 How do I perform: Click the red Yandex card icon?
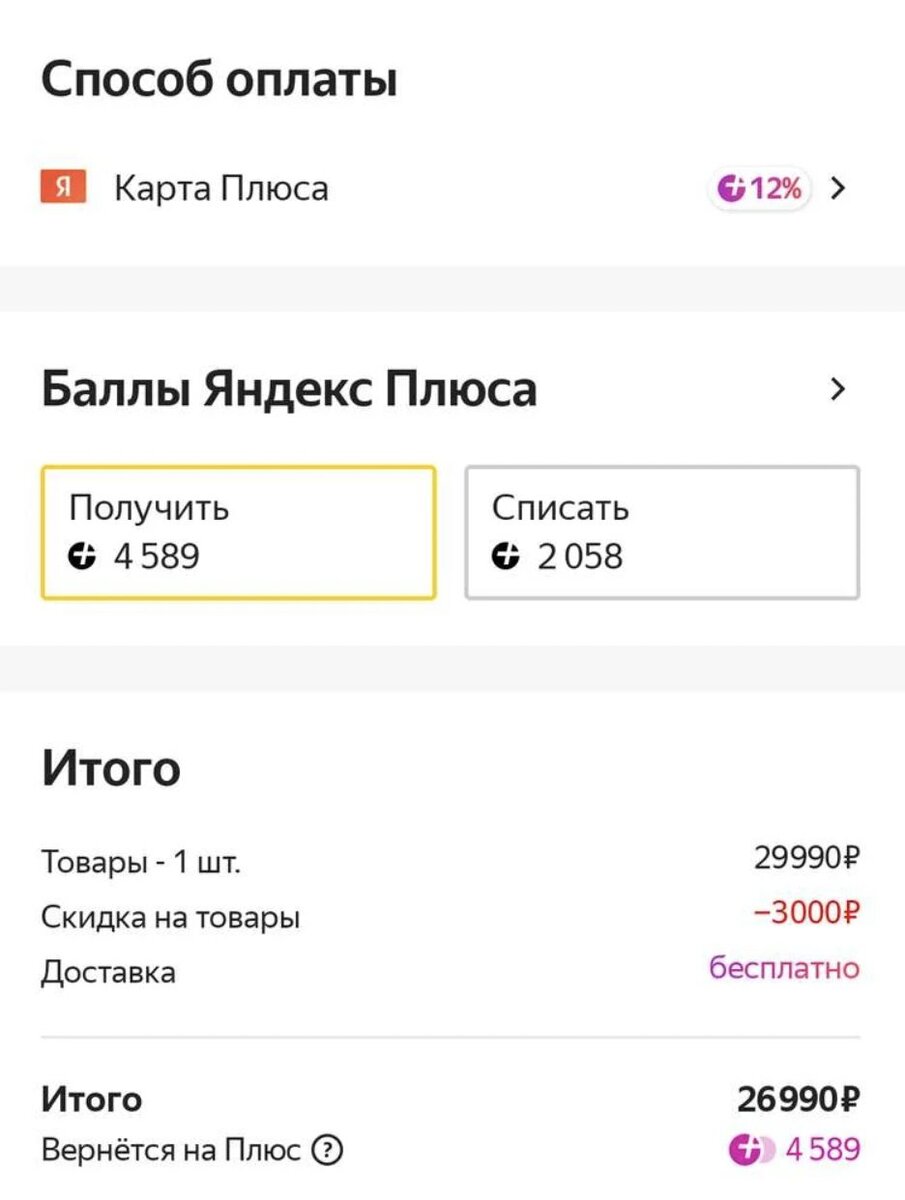click(63, 188)
